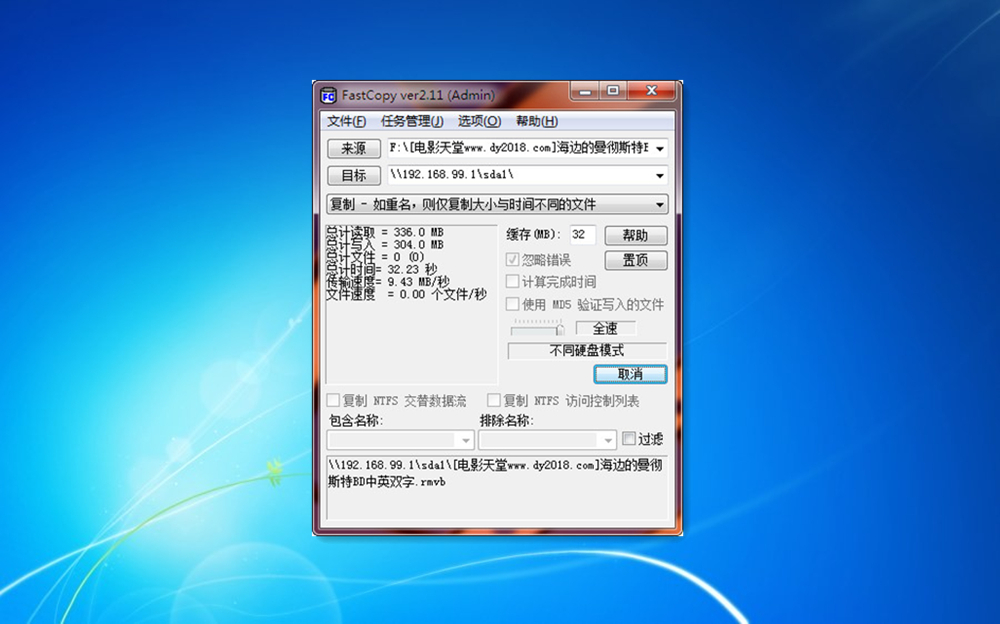Screen dimensions: 1000x624
Task: Toggle 复制 NTFS 访问控制列表 checkbox
Action: [x=494, y=400]
